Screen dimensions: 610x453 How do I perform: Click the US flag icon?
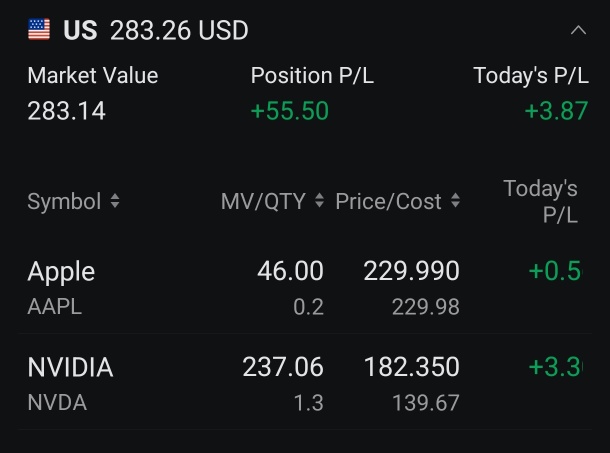[39, 31]
